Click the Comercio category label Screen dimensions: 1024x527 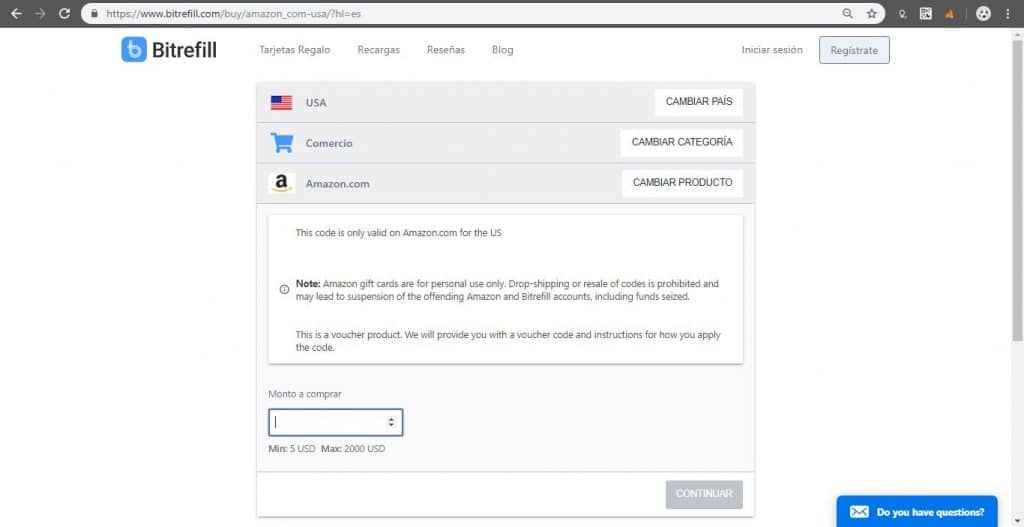(329, 143)
